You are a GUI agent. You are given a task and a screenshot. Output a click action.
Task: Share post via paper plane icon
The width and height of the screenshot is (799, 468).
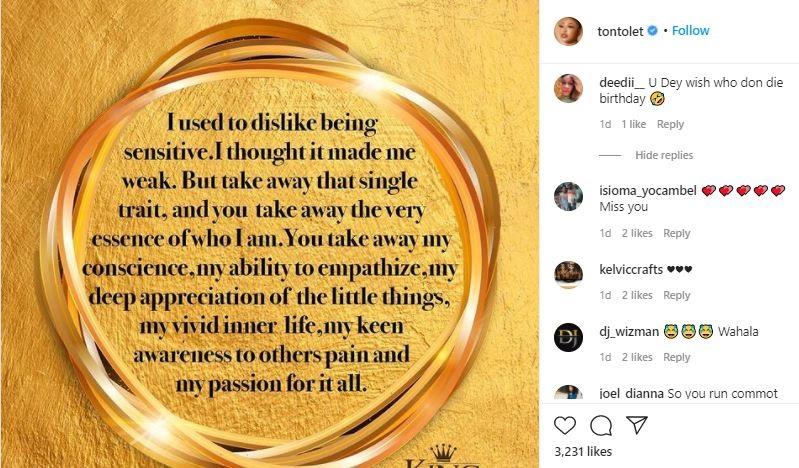coord(635,426)
